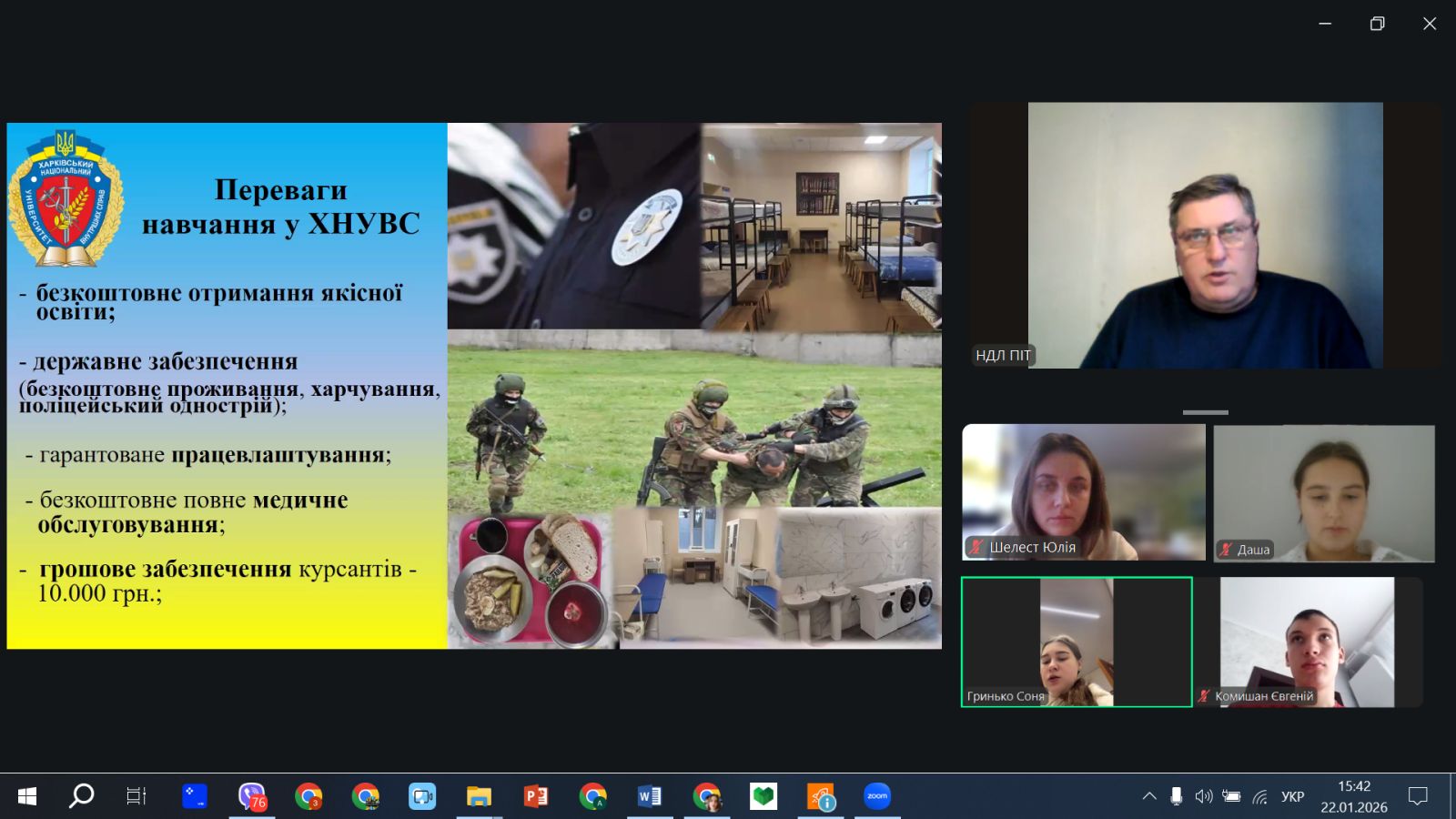Open File Explorer in the taskbar
This screenshot has height=819, width=1456.
tap(479, 796)
